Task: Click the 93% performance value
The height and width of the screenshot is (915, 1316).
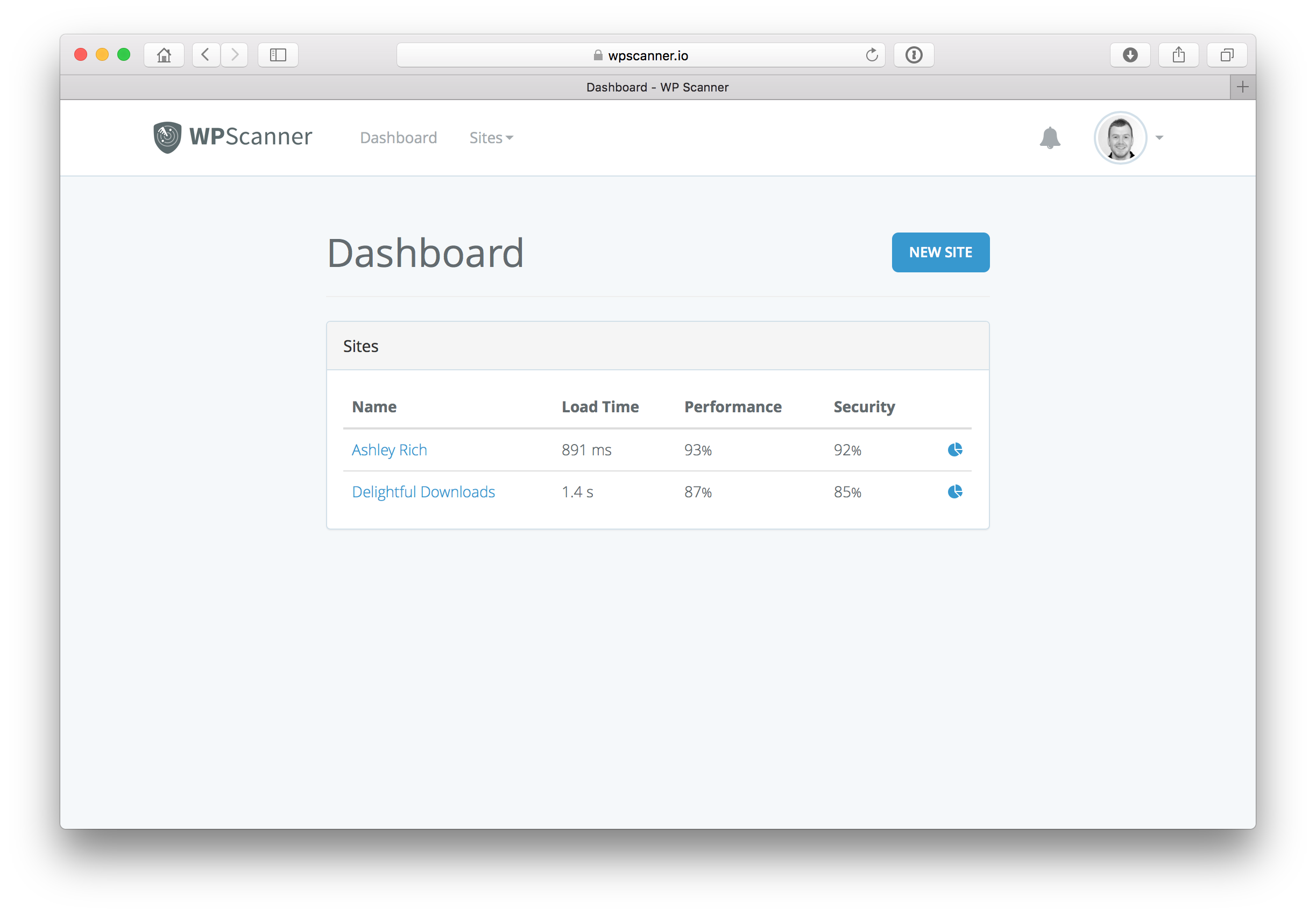Action: pos(698,450)
